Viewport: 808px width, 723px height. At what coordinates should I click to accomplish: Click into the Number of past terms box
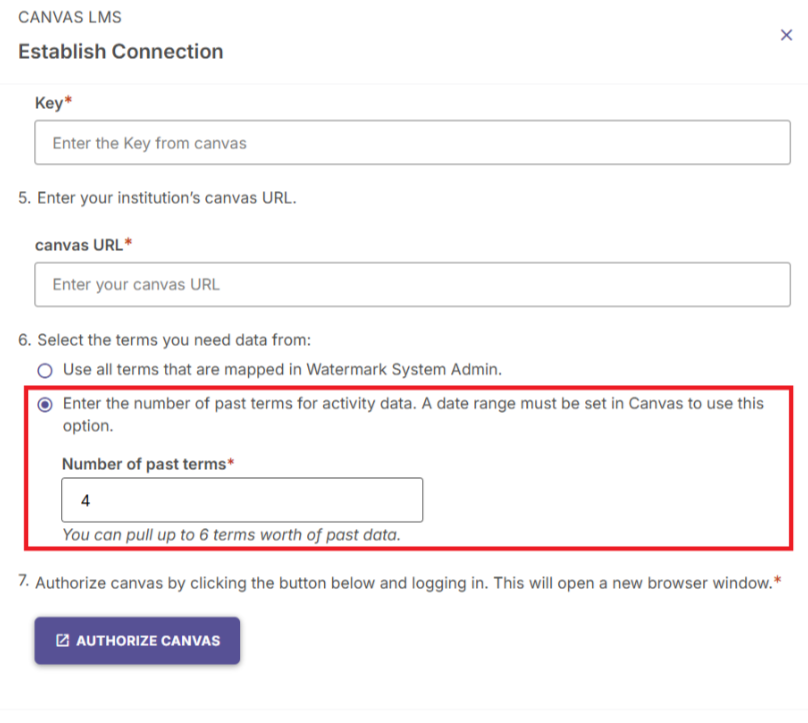(x=242, y=500)
